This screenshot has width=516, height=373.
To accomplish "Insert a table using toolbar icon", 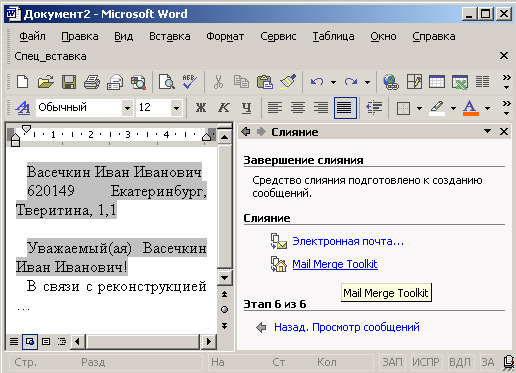I will coord(437,82).
